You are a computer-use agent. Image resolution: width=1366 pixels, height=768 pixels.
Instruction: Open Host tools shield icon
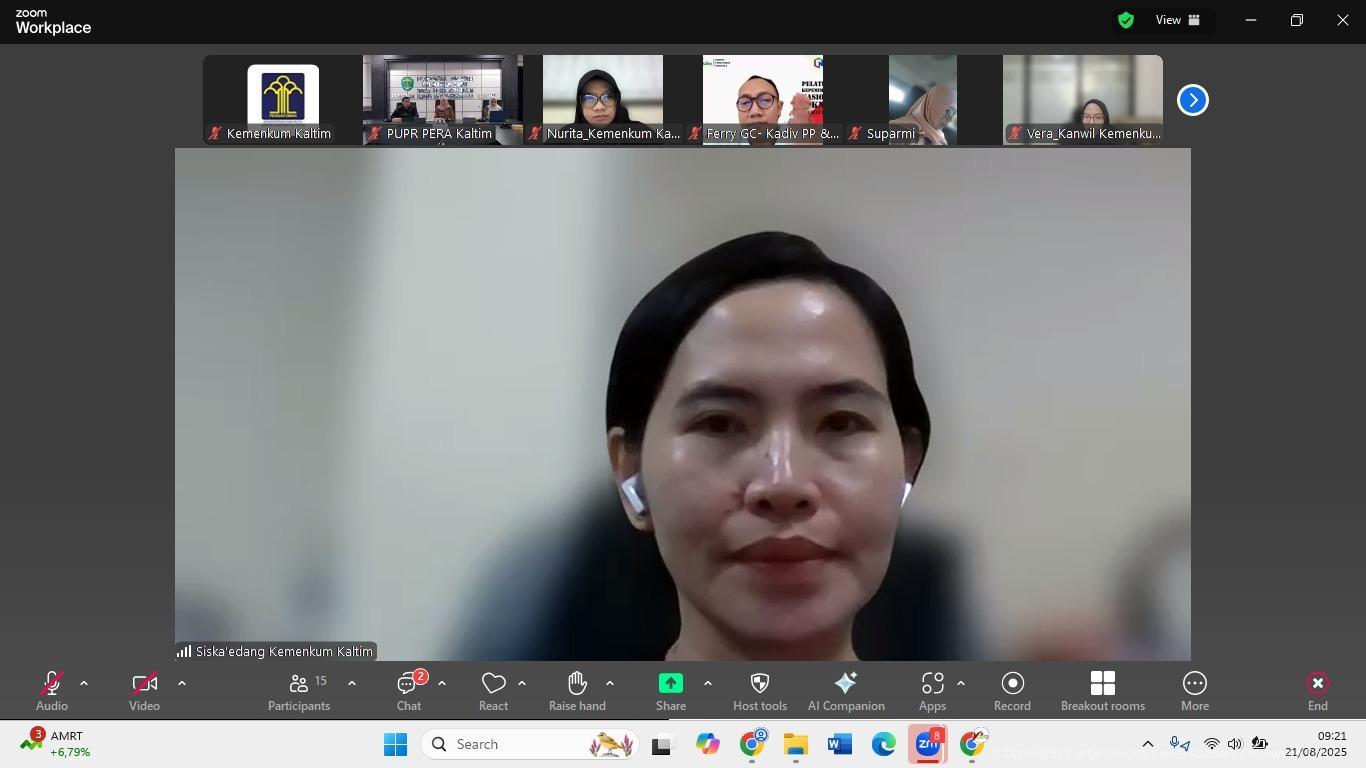(759, 684)
